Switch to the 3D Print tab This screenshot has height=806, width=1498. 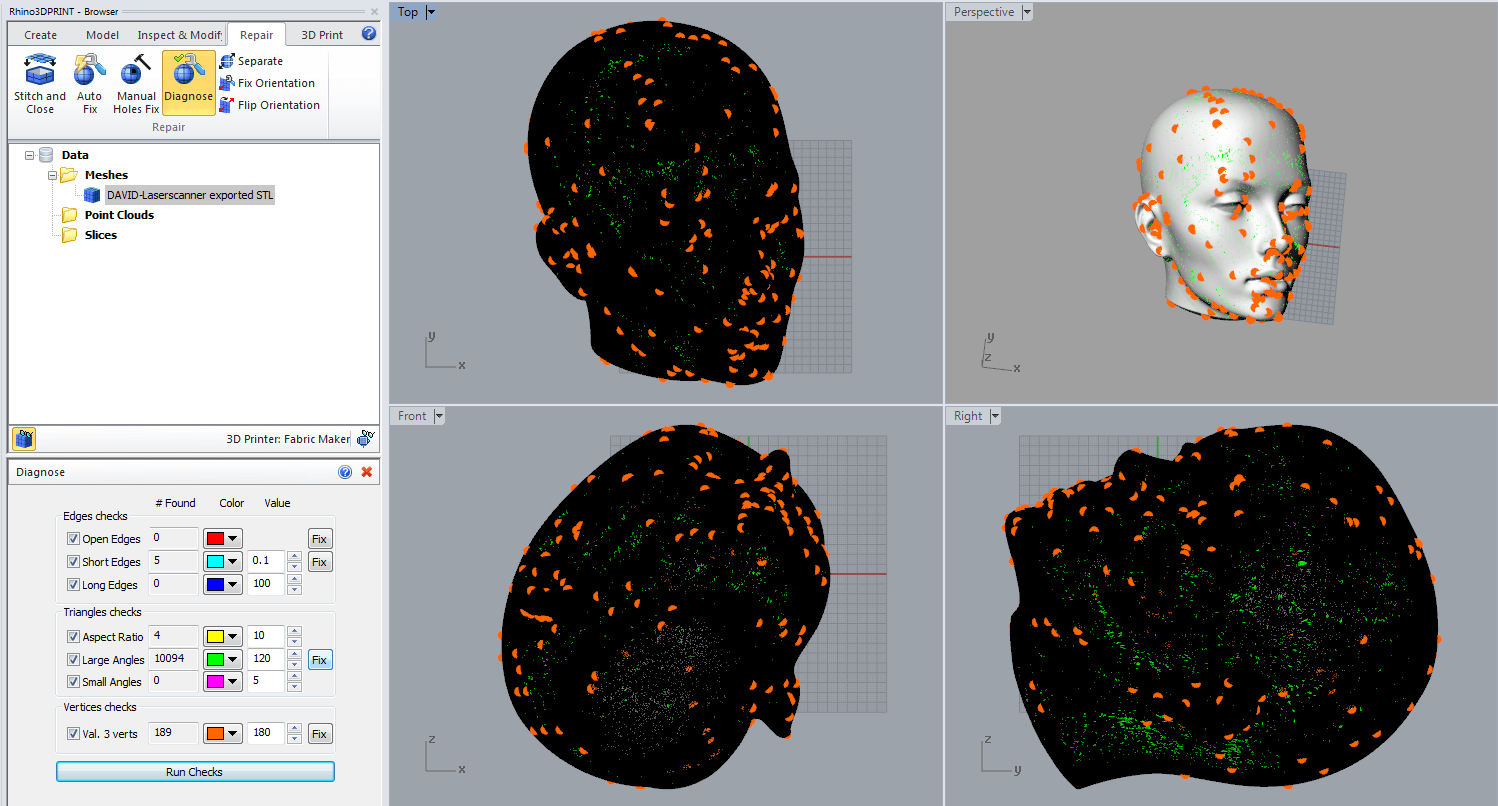[322, 35]
